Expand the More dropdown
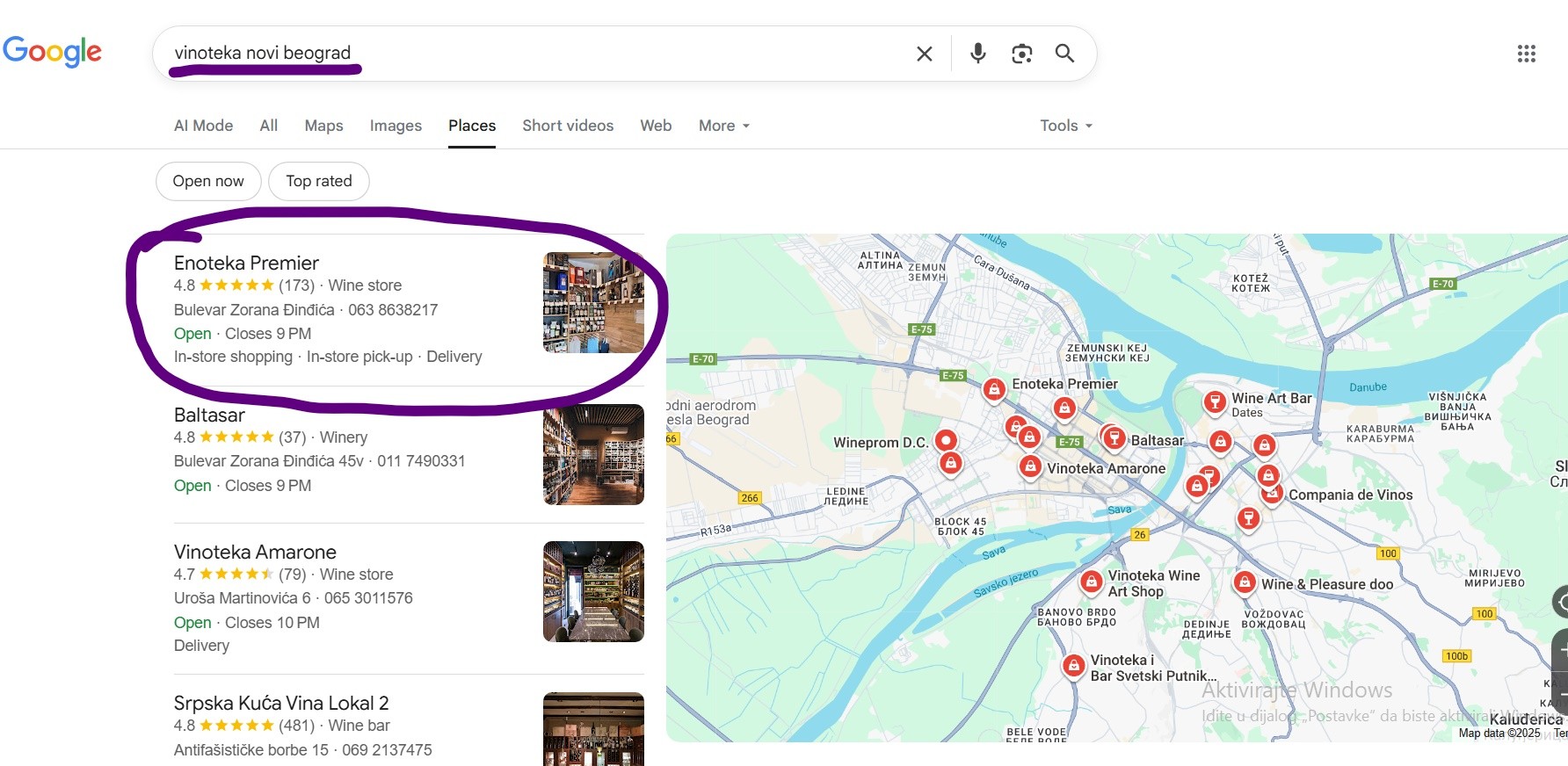 724,126
